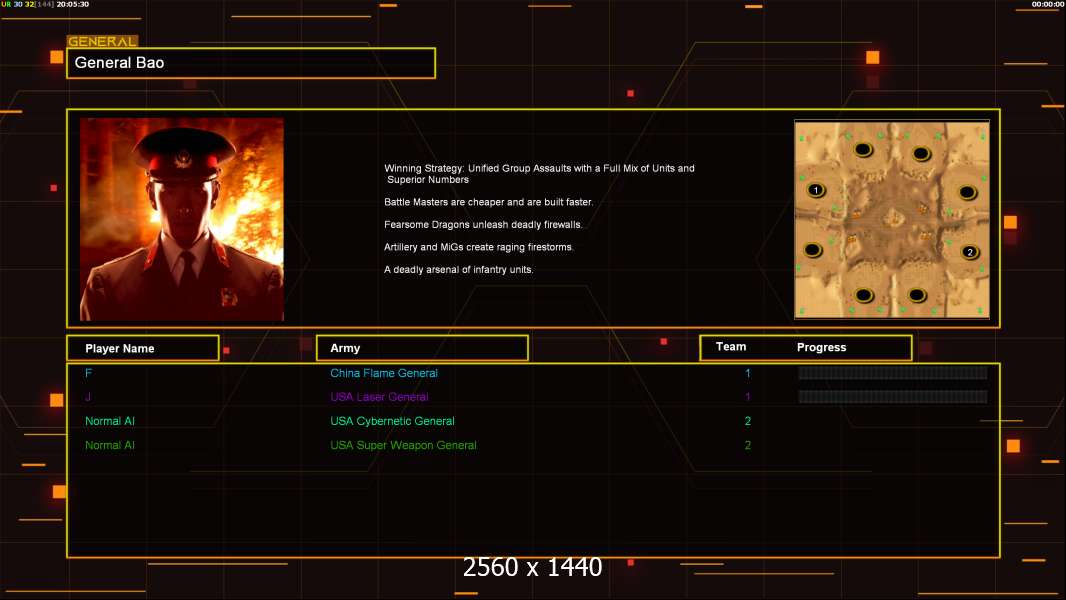
Task: Click start position marker 1 on minimap
Action: (x=816, y=190)
